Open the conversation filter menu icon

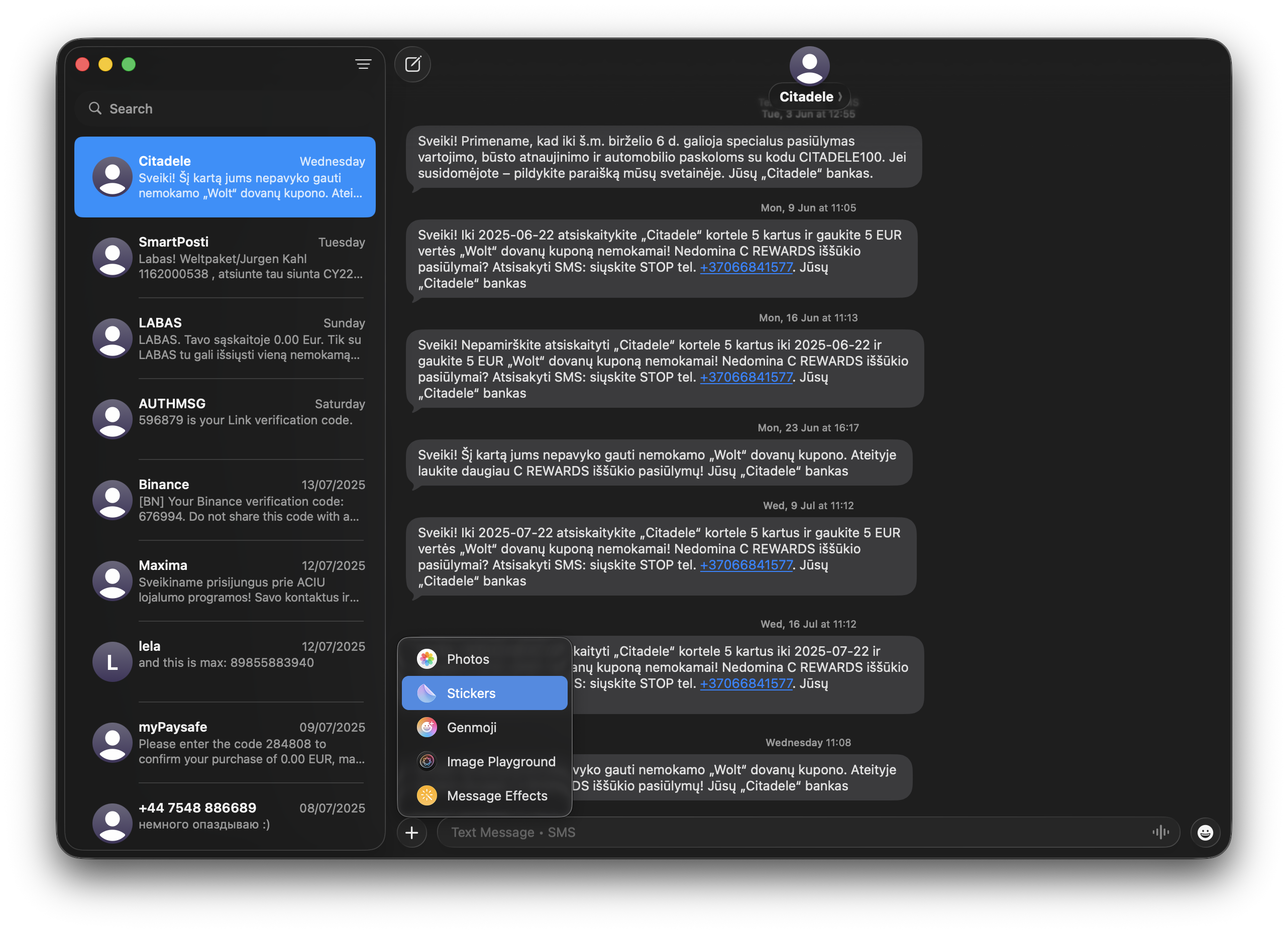[364, 64]
